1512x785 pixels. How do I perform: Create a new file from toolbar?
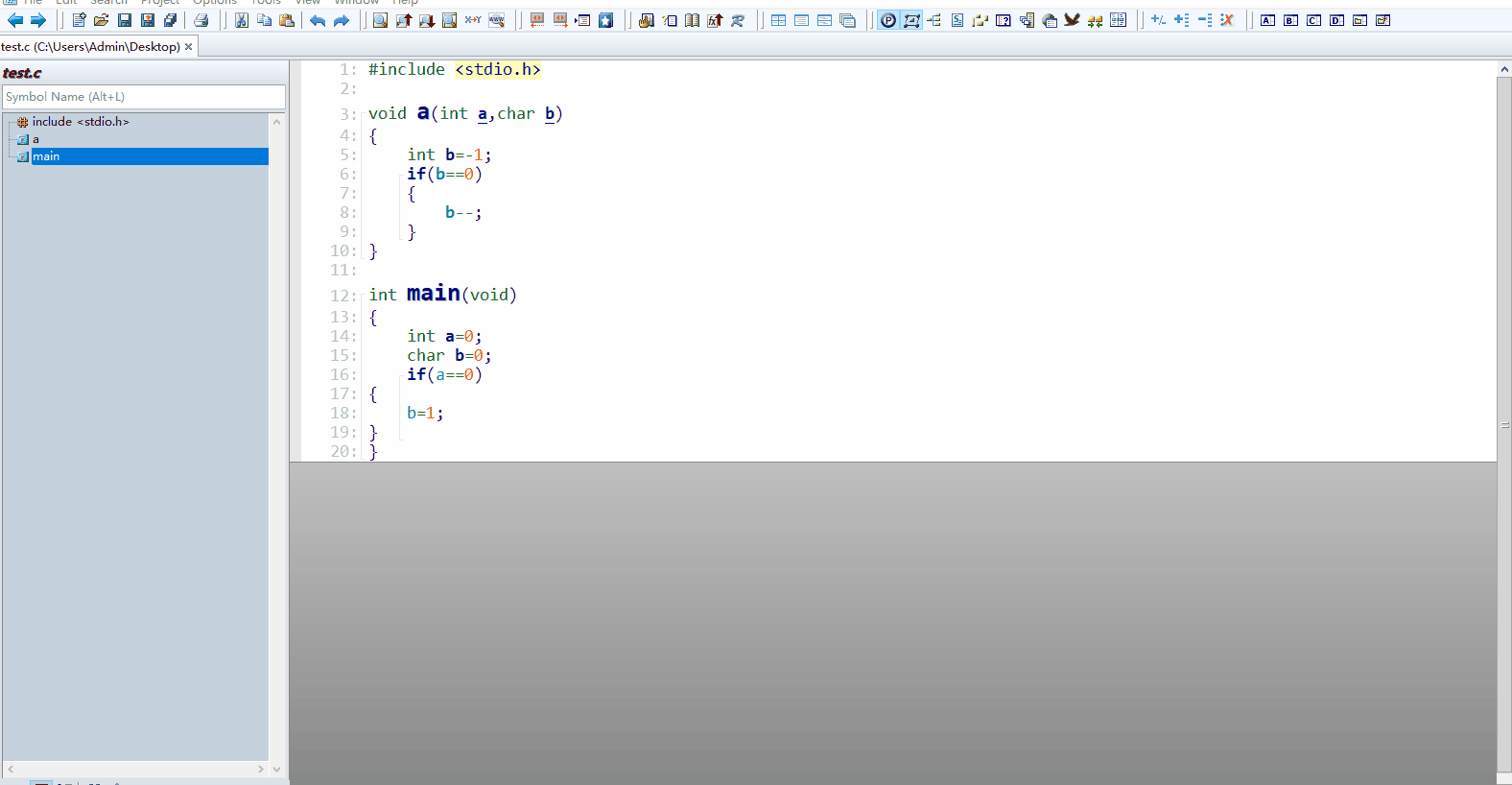coord(79,20)
